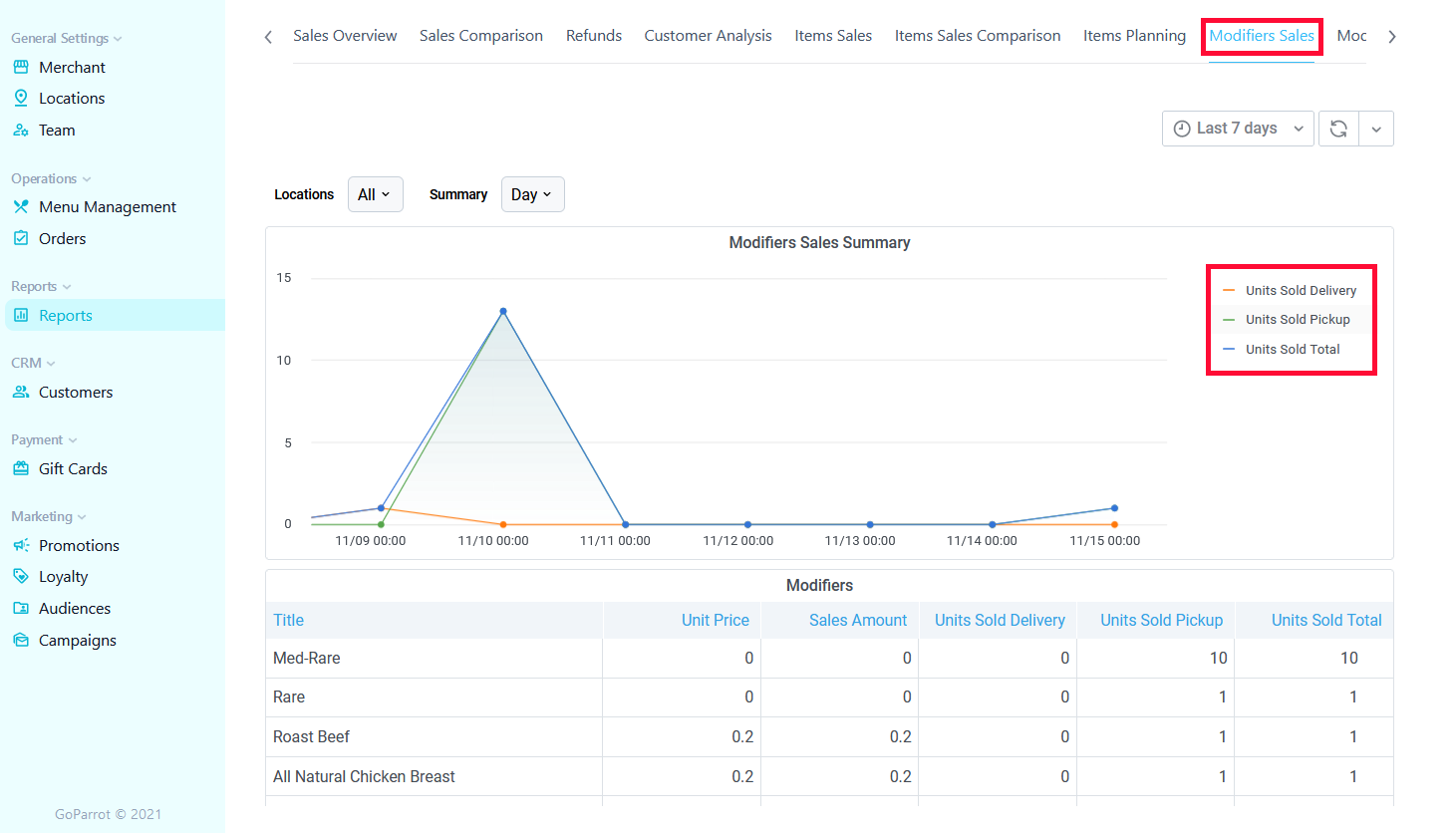Click the 11/10 peak data point
This screenshot has height=833, width=1456.
tap(503, 311)
